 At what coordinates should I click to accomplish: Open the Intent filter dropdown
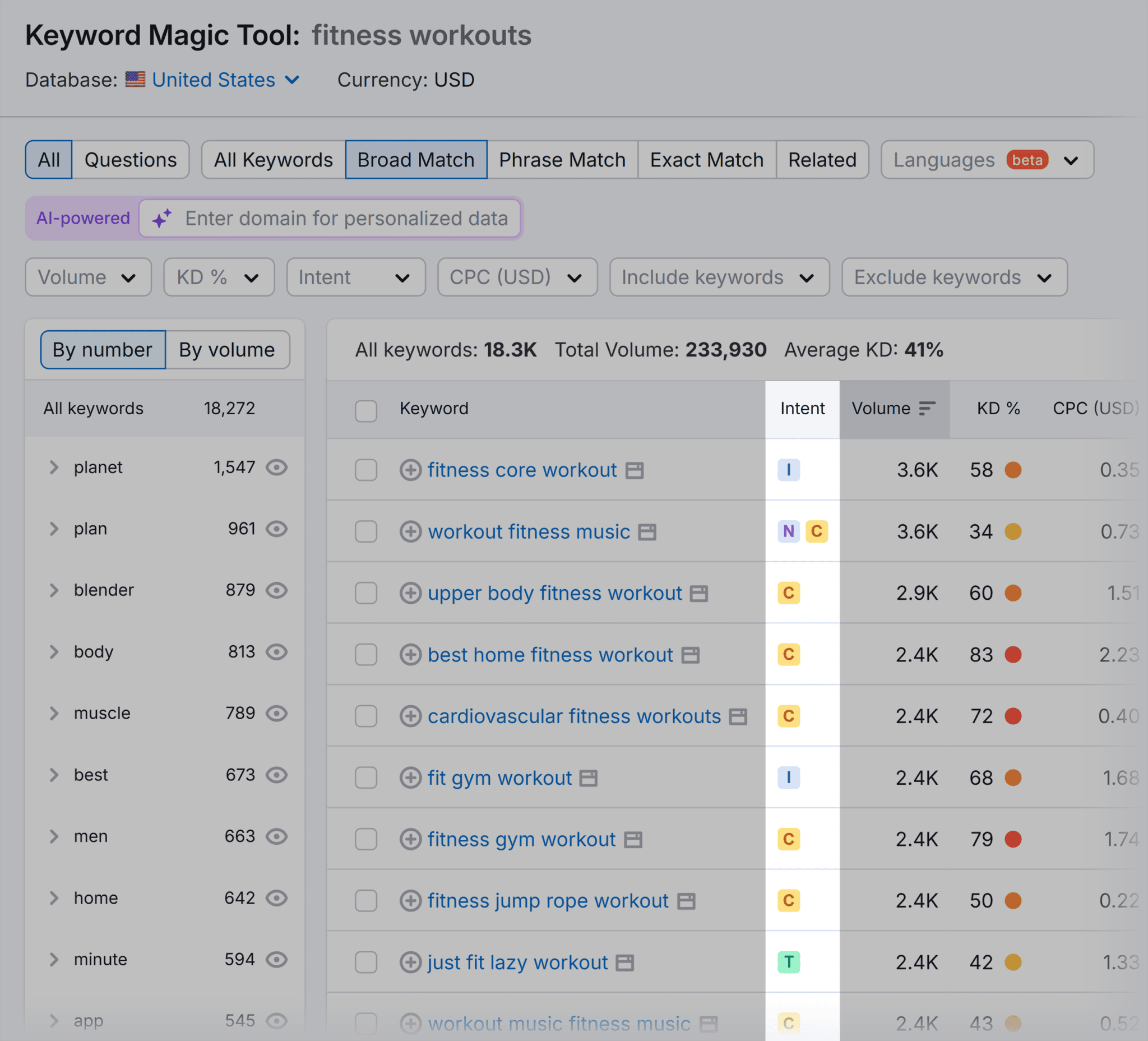pos(355,277)
